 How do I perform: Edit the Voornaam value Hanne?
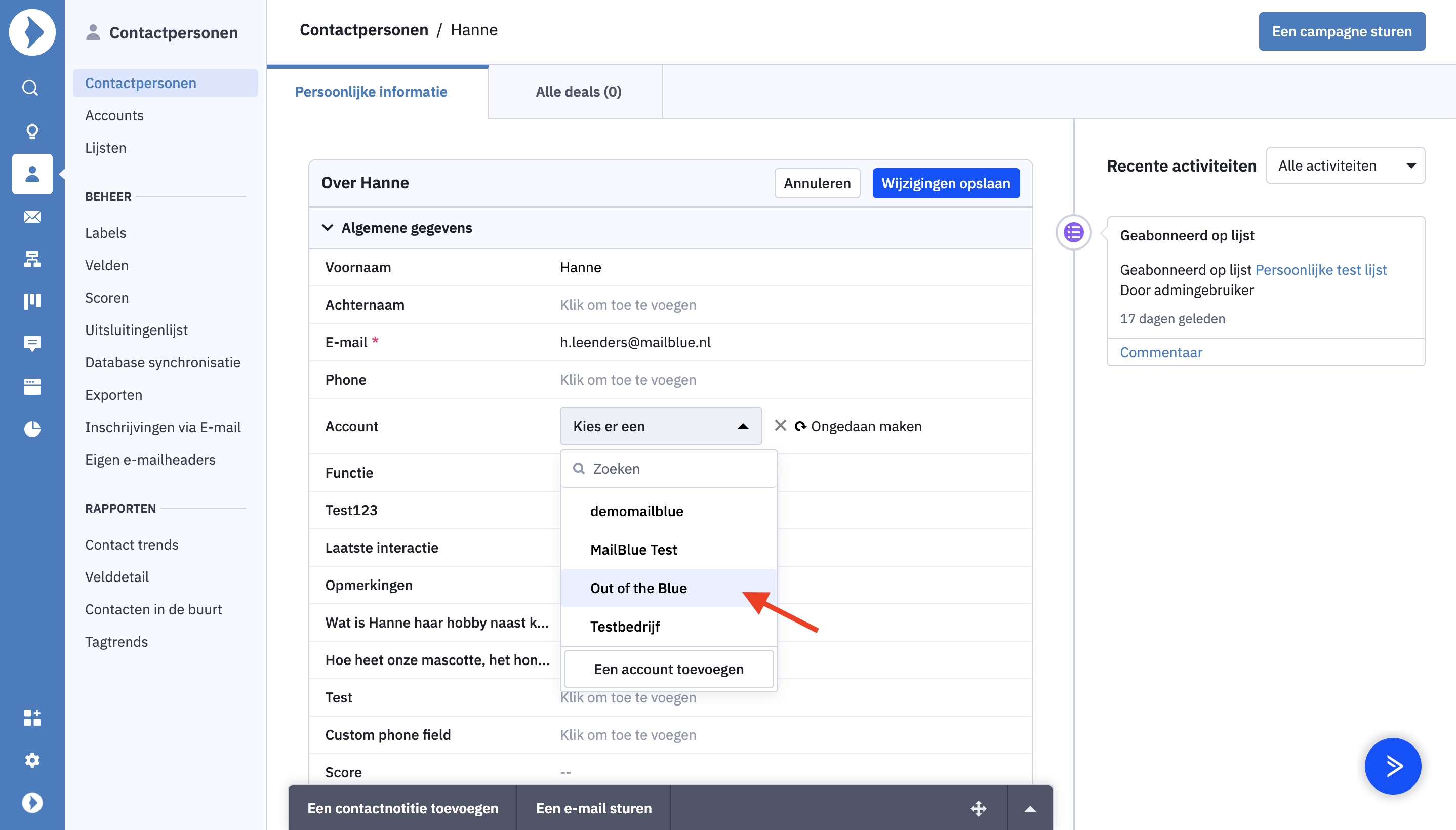tap(580, 267)
